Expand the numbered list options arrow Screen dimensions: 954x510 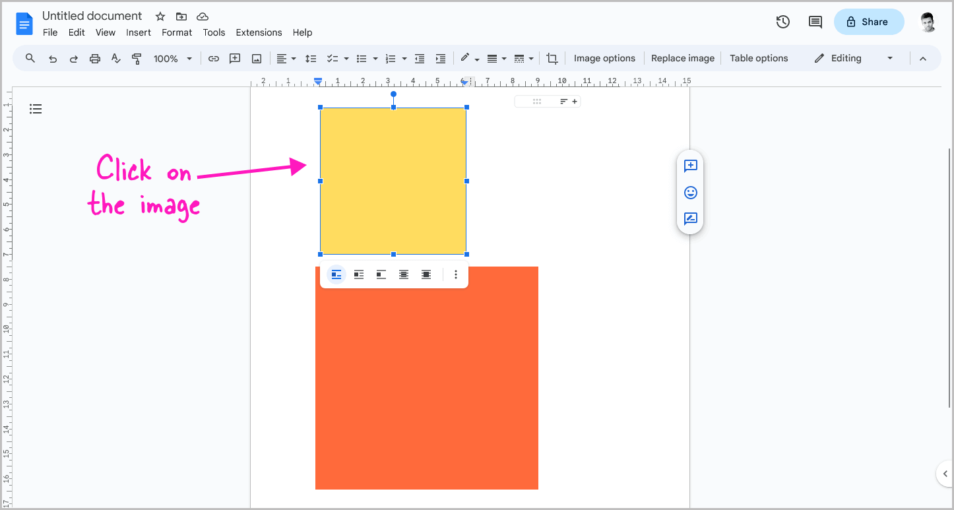405,59
